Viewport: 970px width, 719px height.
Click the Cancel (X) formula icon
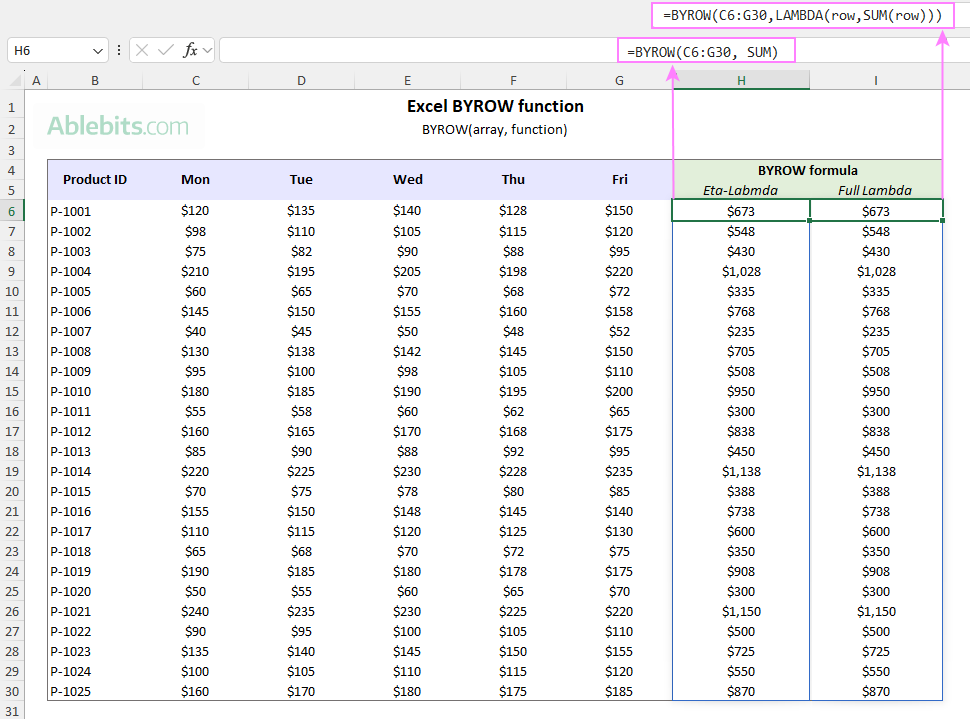pos(143,50)
